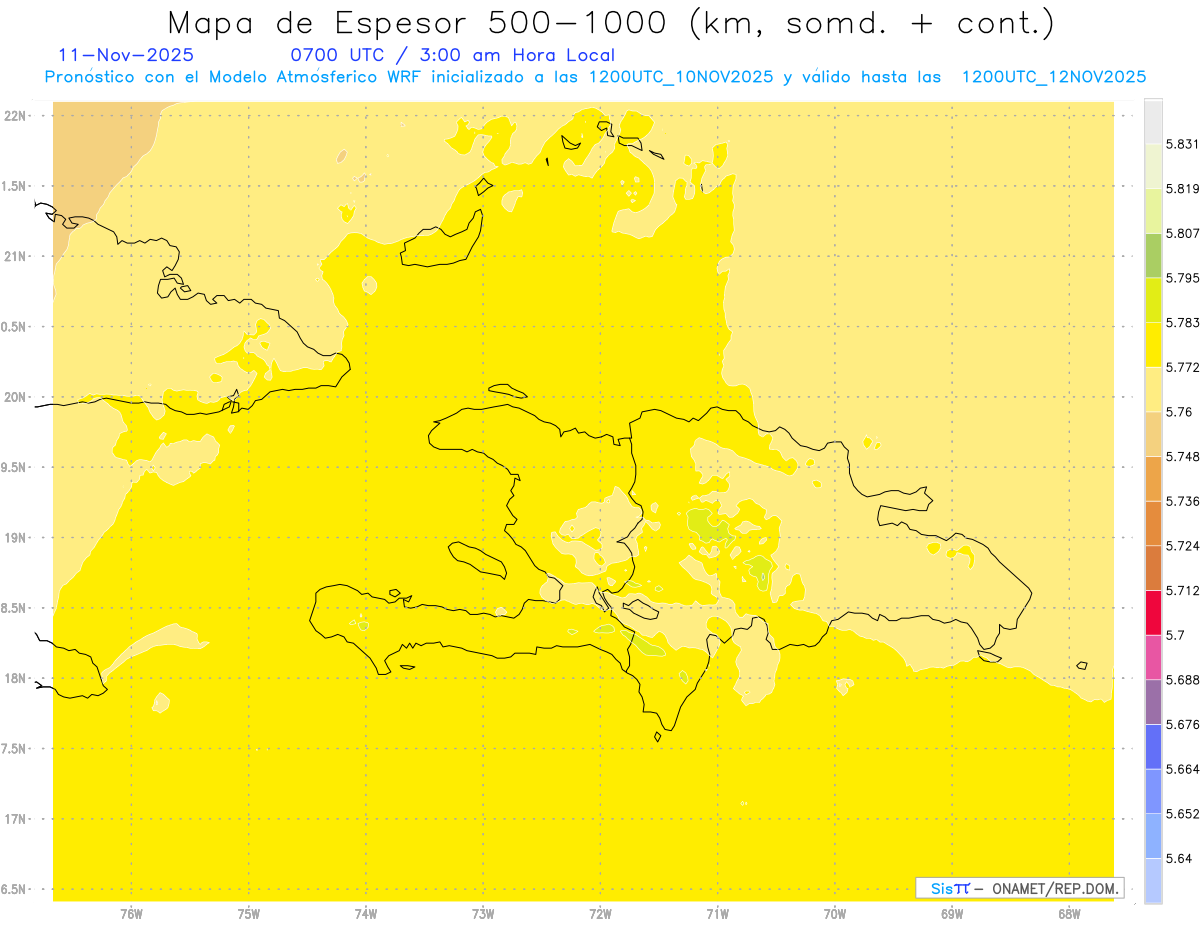Click the legend value "5.772"

[x=1183, y=367]
